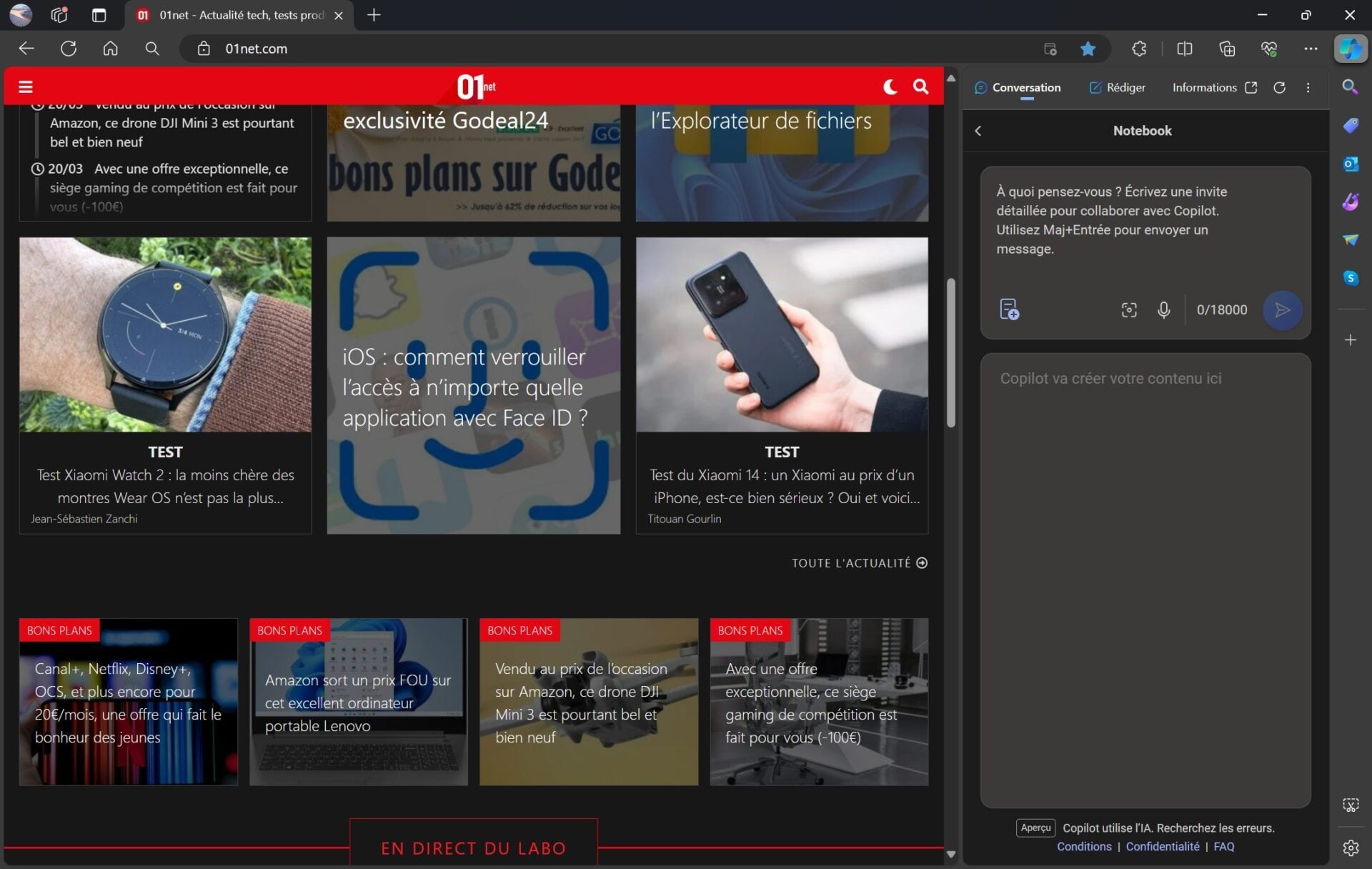Click the Copilot icon in the toolbar
The width and height of the screenshot is (1372, 869).
pyautogui.click(x=1350, y=49)
